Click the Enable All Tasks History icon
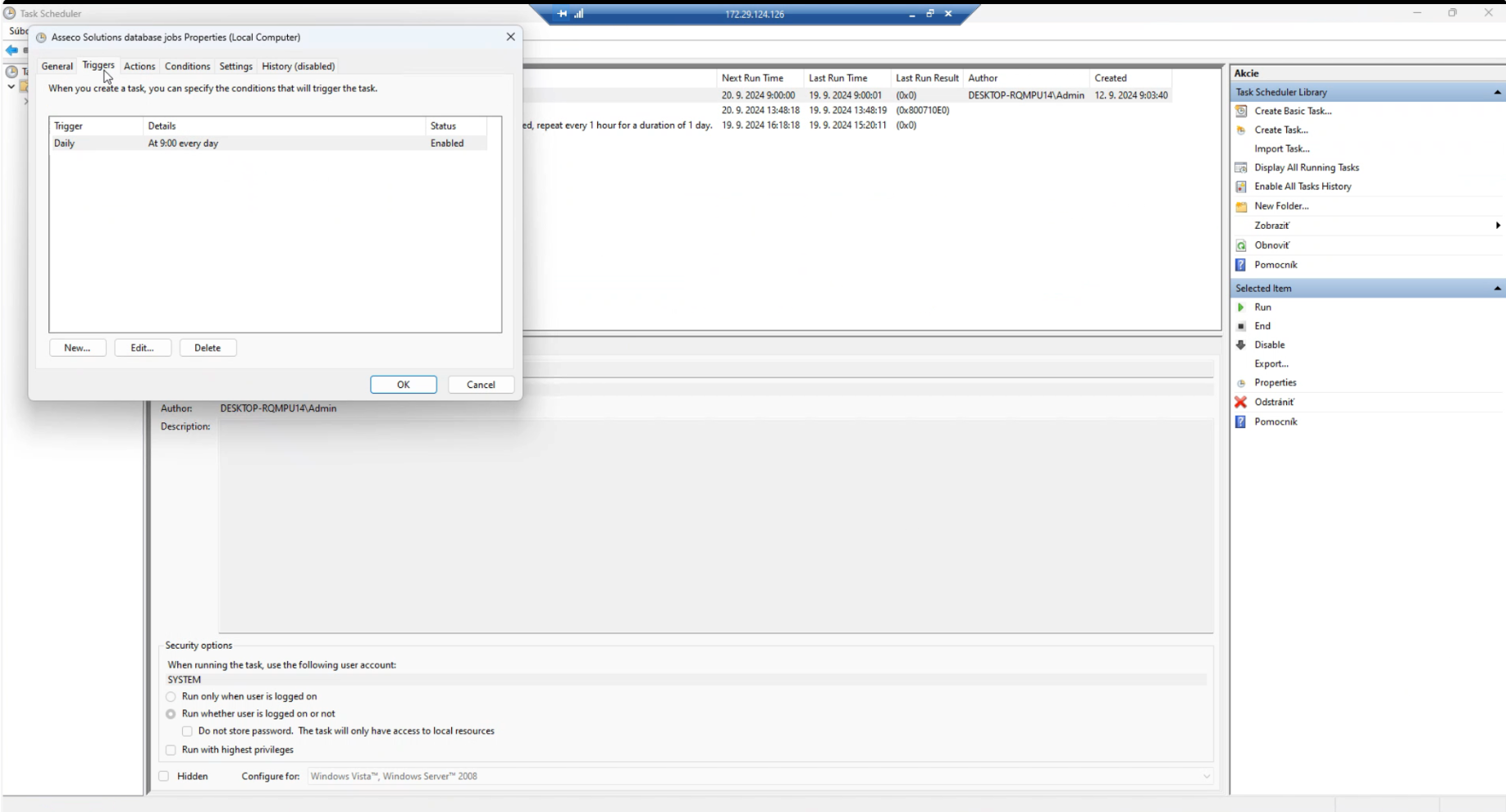 coord(1241,186)
